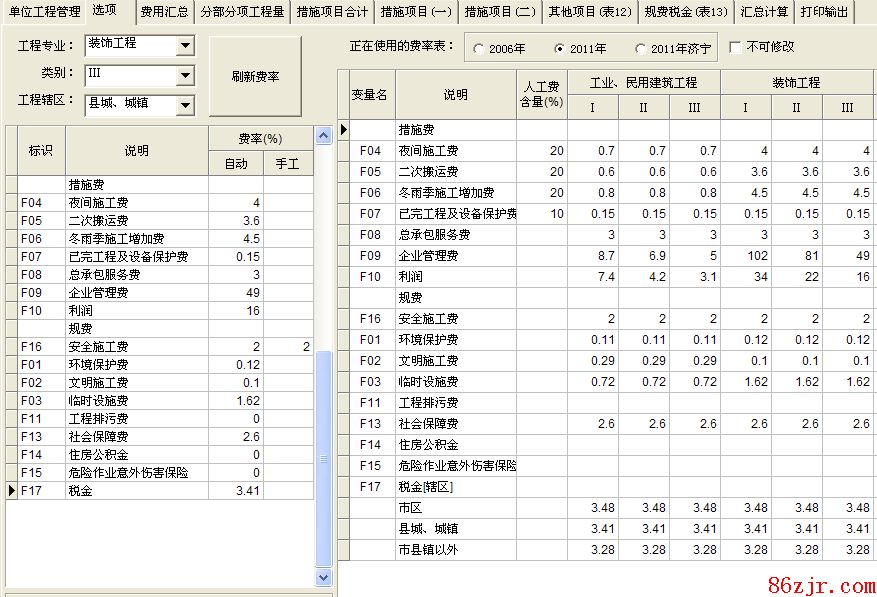The height and width of the screenshot is (597, 877).
Task: Enable the 不可修改 checkbox
Action: tap(736, 47)
